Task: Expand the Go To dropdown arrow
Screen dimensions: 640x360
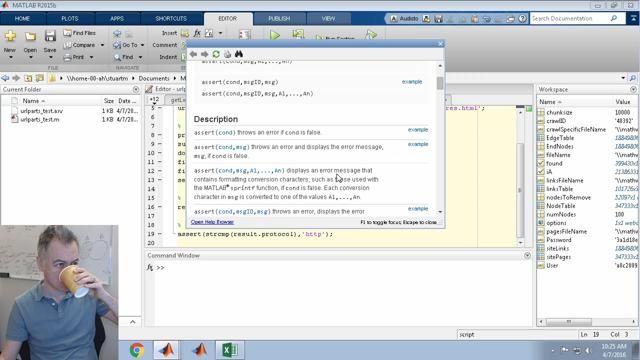Action: click(142, 45)
